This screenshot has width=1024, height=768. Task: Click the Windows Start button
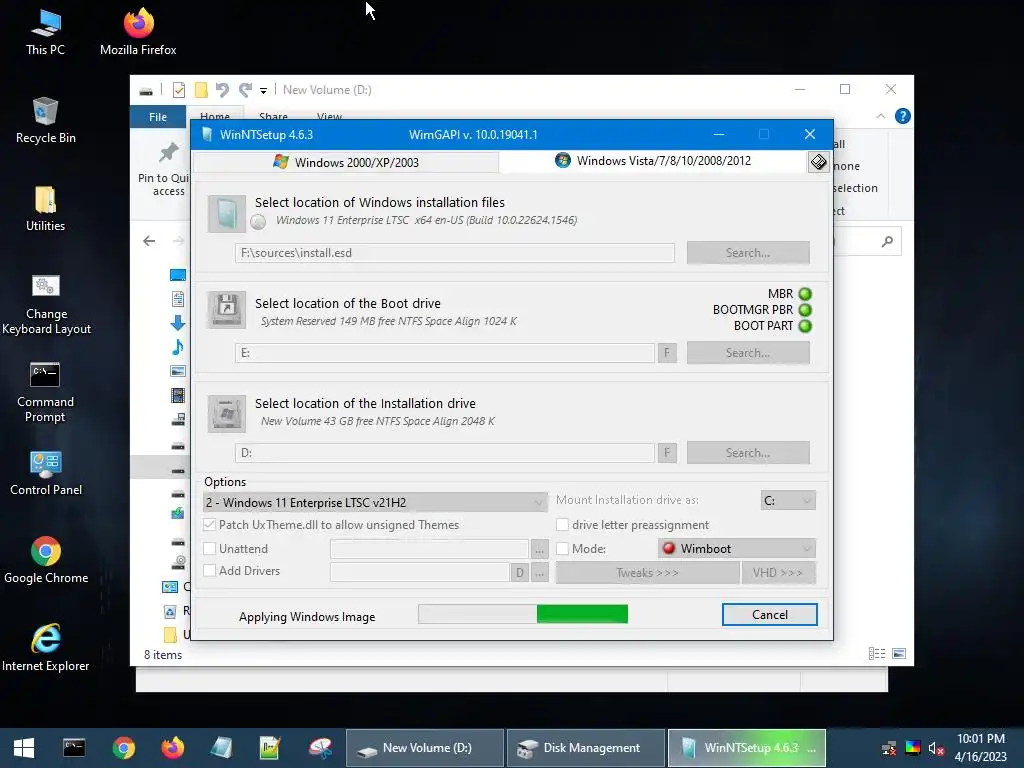click(x=24, y=748)
